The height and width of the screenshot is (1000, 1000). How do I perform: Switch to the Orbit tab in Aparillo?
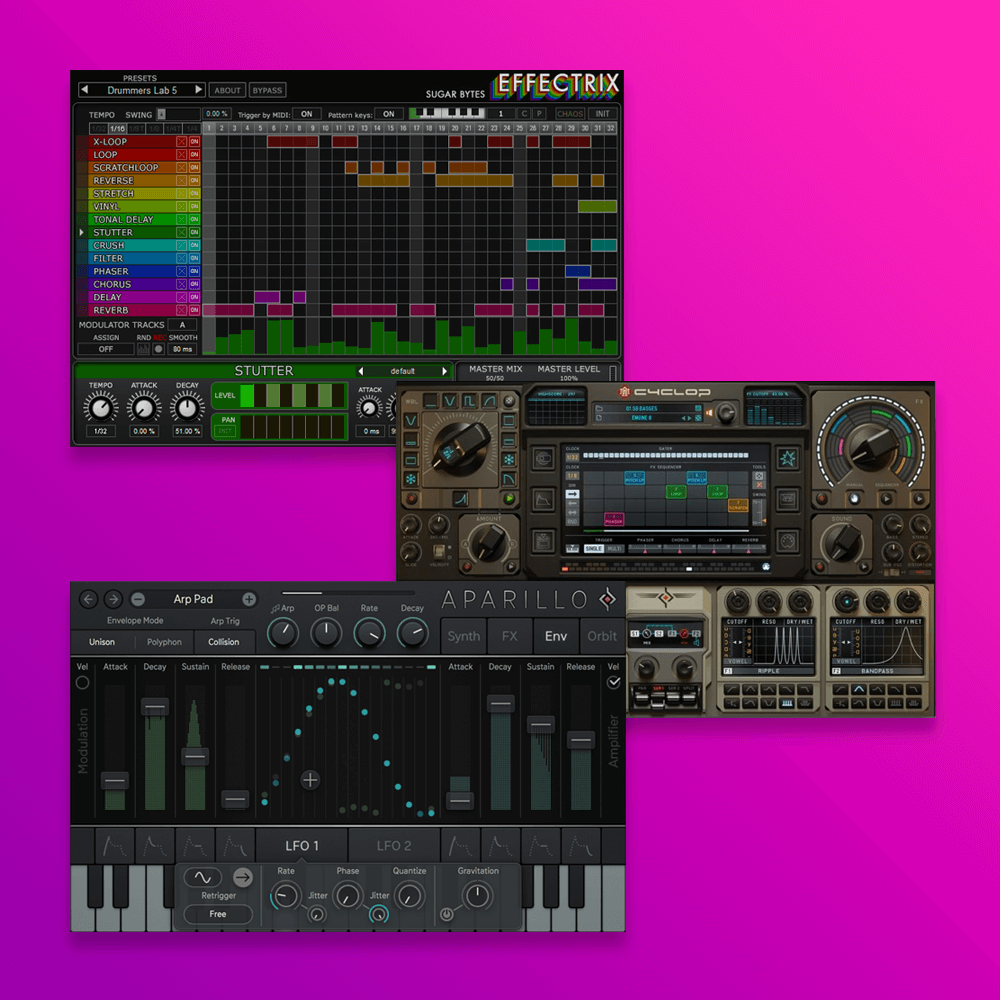click(x=602, y=636)
